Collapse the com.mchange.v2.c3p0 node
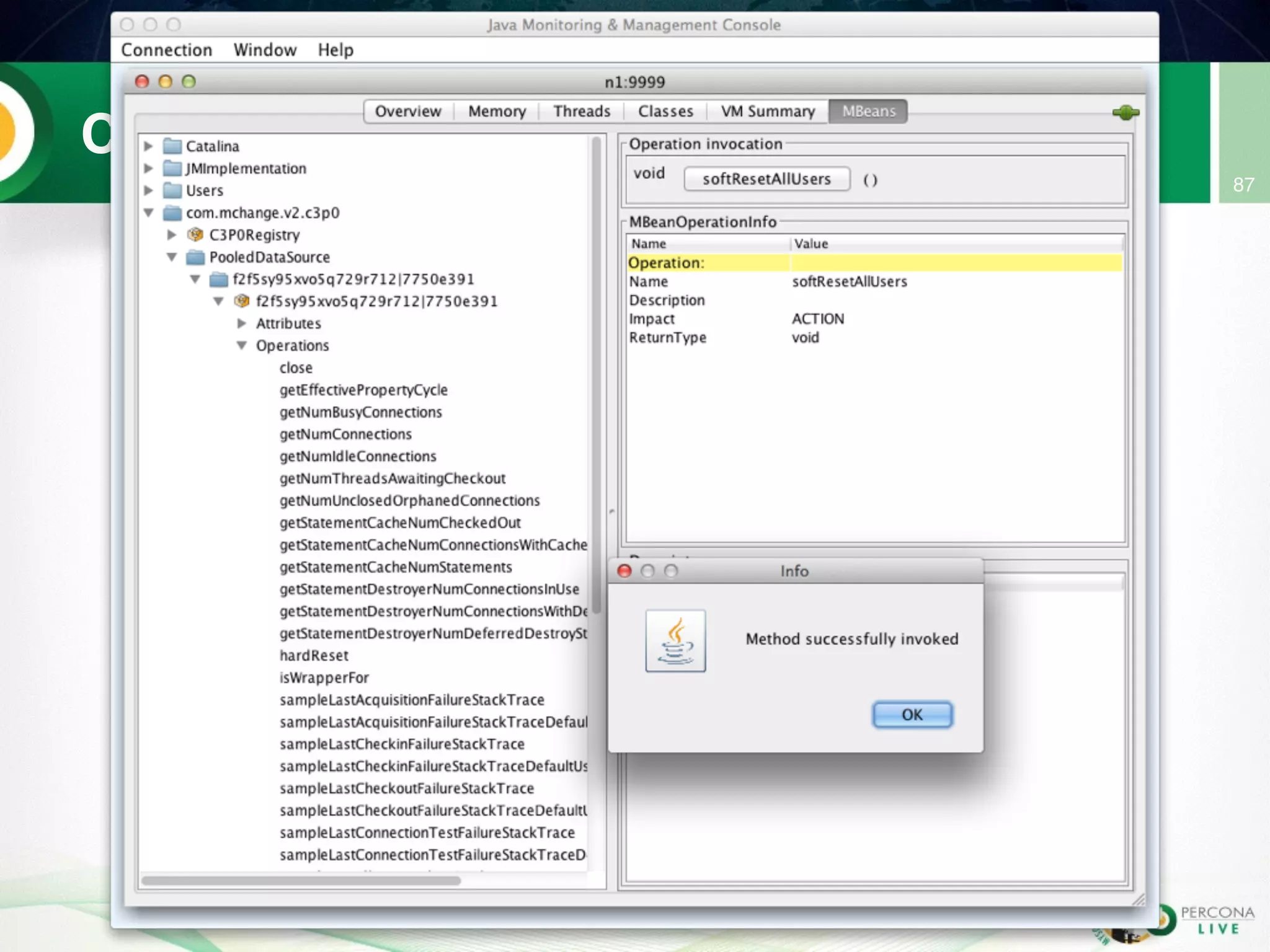Viewport: 1270px width, 952px height. pyautogui.click(x=148, y=213)
